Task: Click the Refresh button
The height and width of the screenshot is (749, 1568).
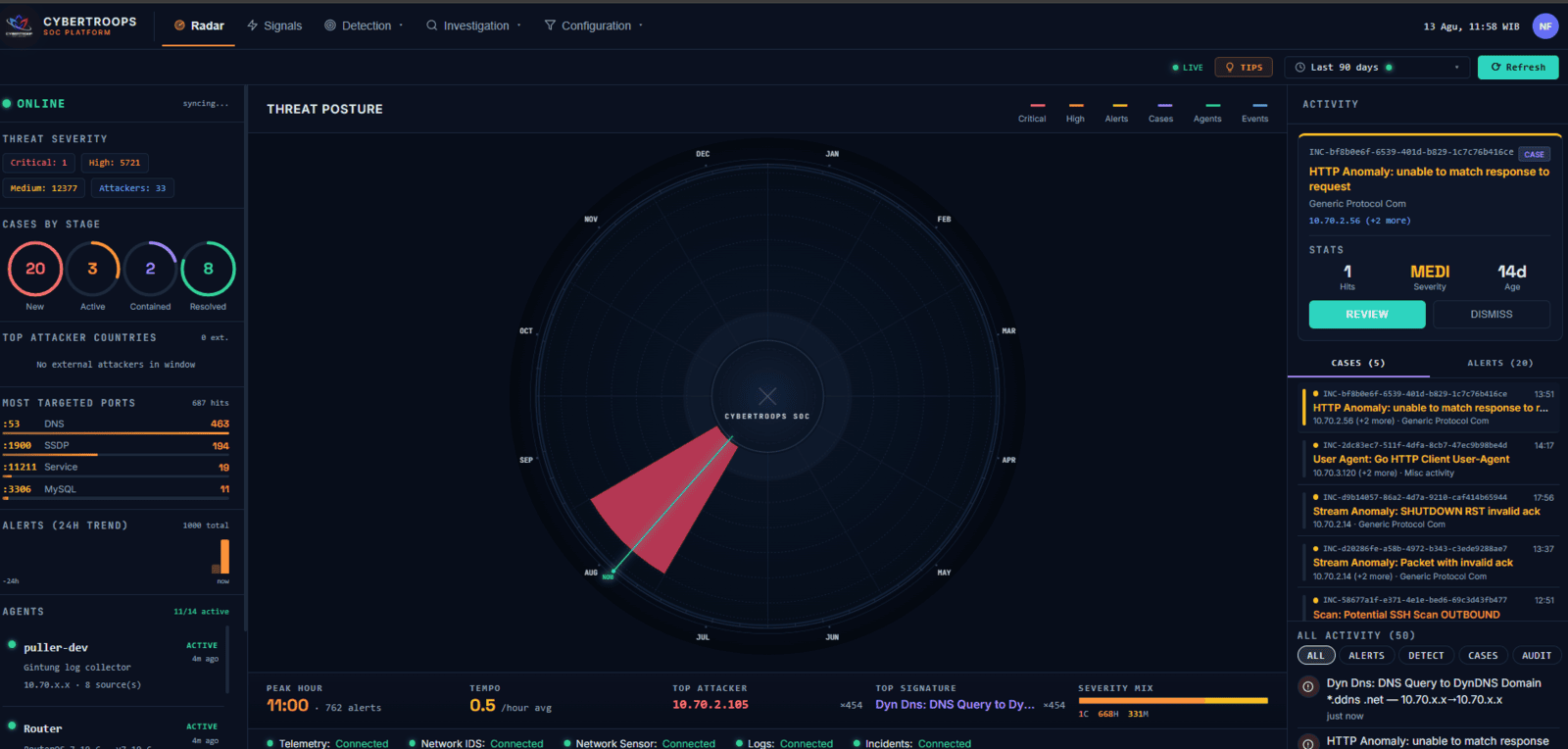Action: pos(1518,68)
